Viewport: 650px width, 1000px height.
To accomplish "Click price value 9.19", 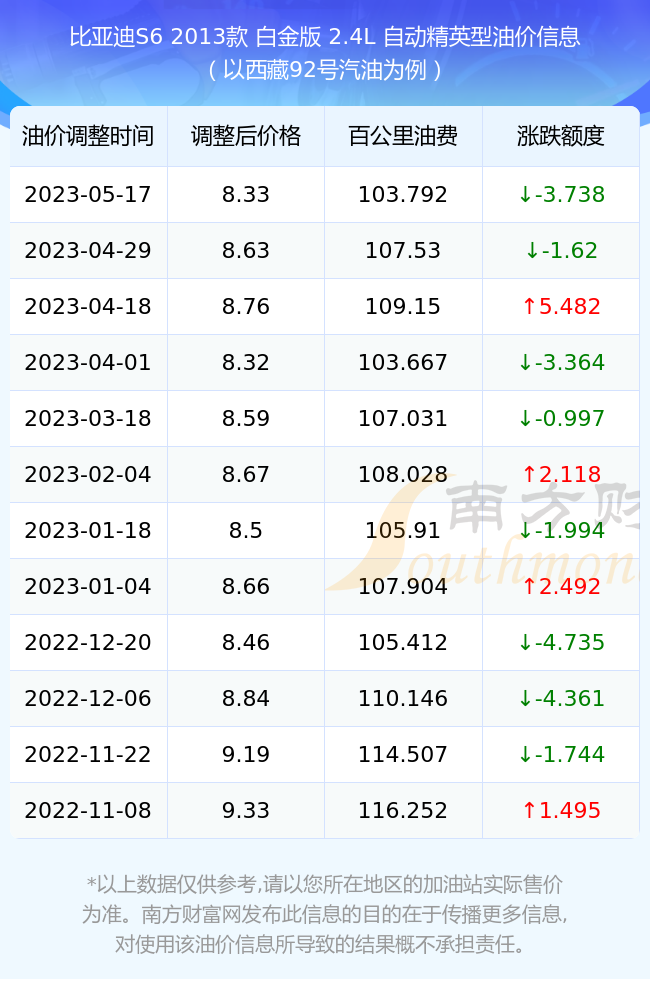I will point(246,755).
